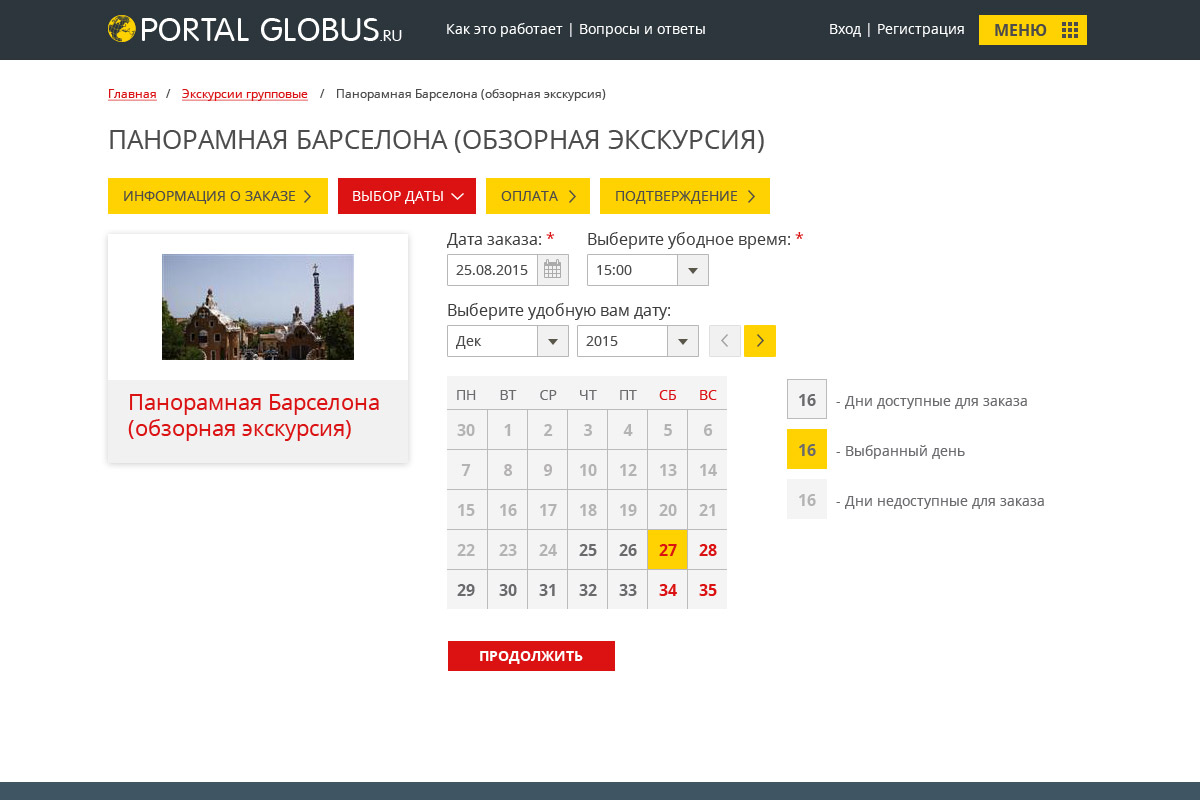The height and width of the screenshot is (800, 1200).
Task: Open the year dropdown showing 2015
Action: point(683,341)
